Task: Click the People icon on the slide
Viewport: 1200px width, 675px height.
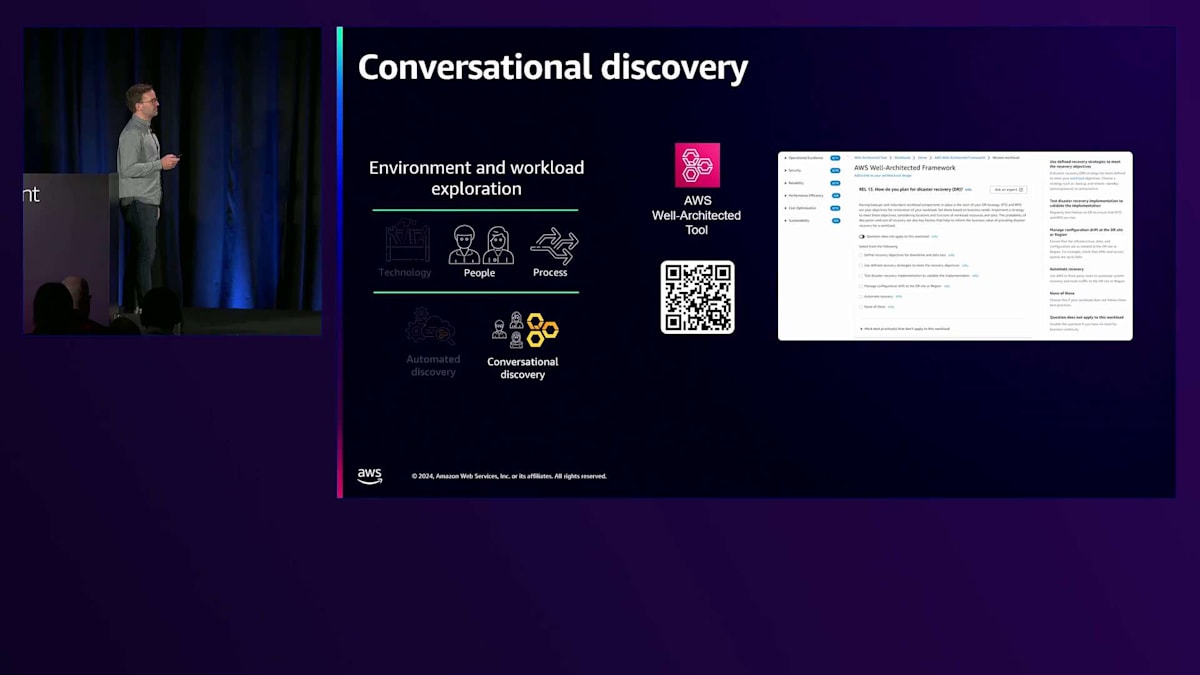Action: pyautogui.click(x=480, y=244)
